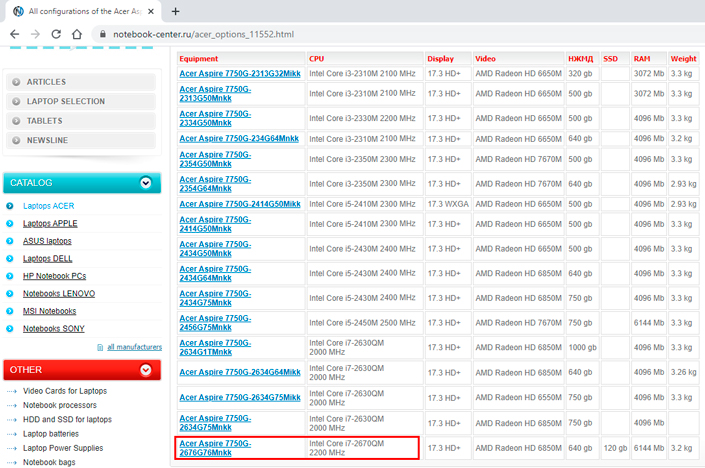
Task: Click the address bar URL field
Action: (203, 34)
